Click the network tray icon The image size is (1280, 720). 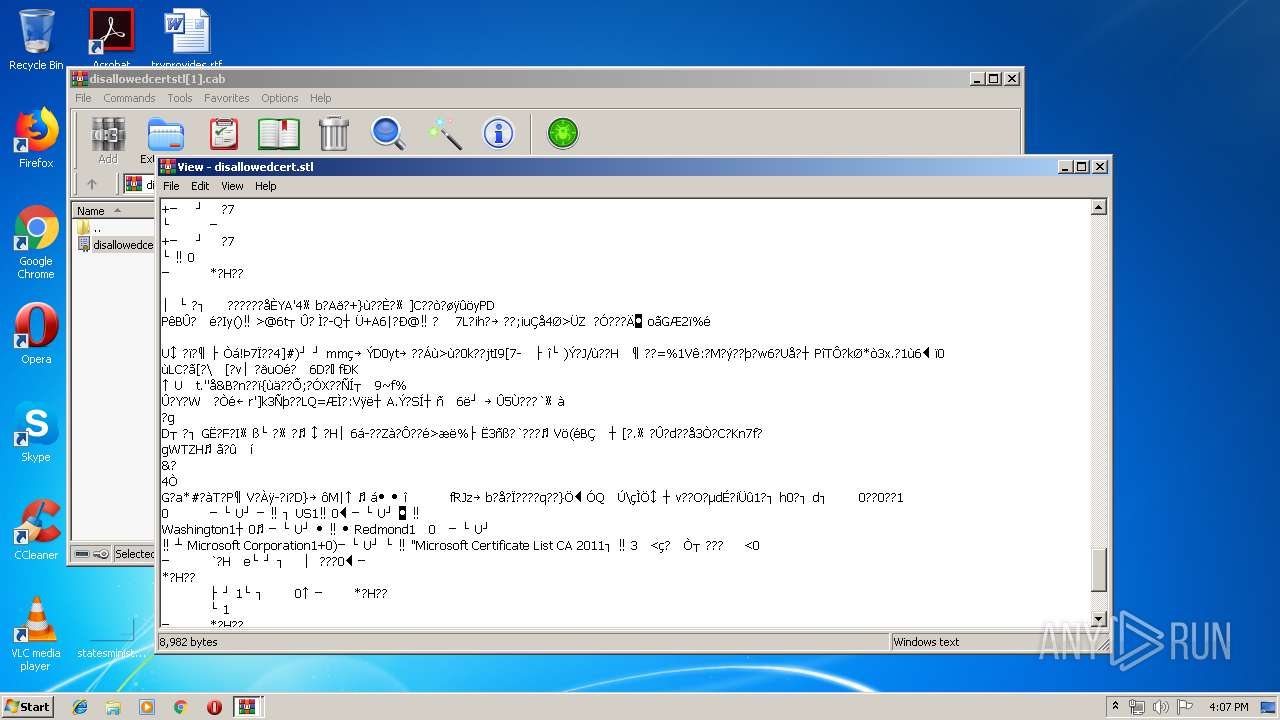pyautogui.click(x=1137, y=707)
